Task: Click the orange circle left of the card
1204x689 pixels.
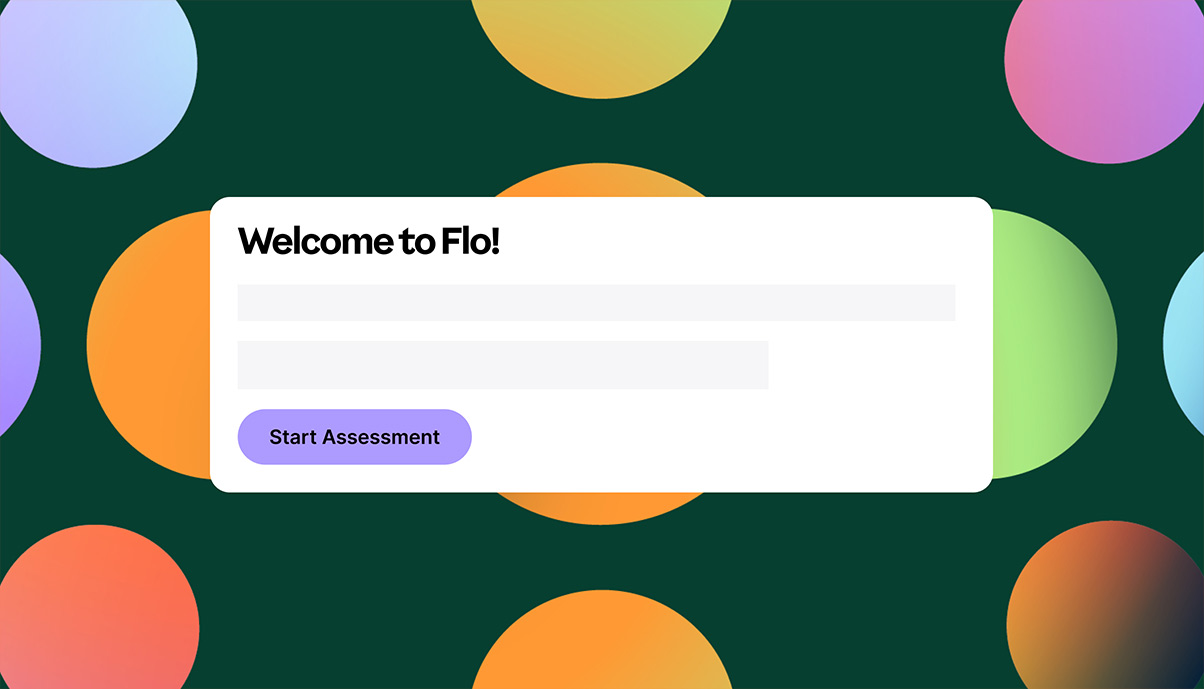Action: (150, 345)
